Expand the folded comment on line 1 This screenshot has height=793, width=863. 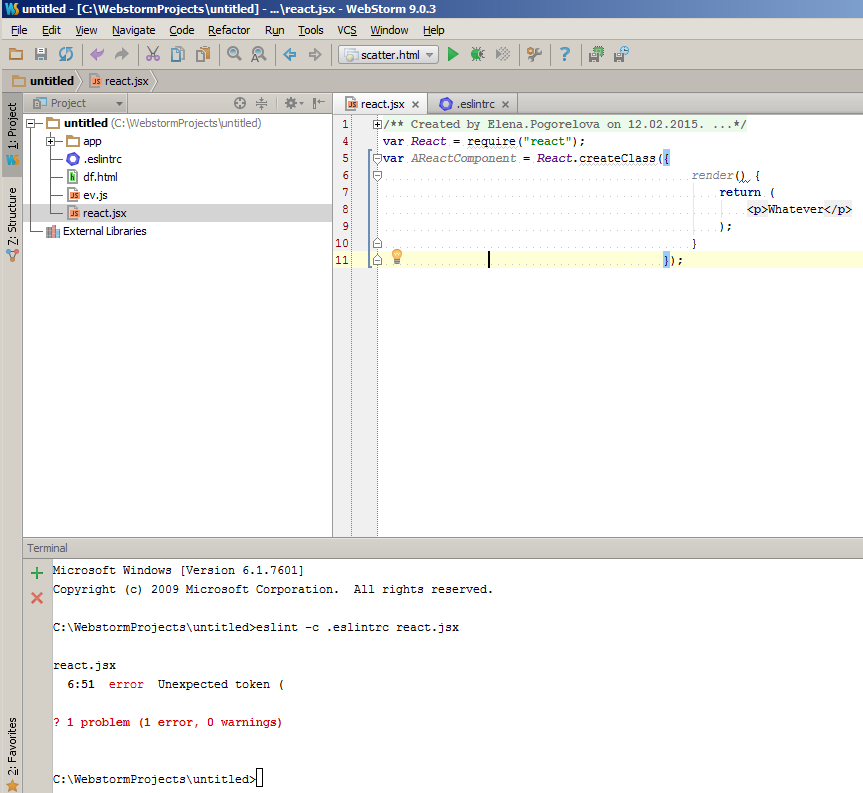coord(377,124)
